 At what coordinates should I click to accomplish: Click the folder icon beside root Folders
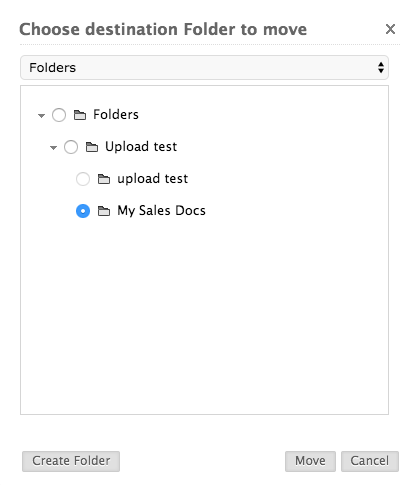click(80, 115)
